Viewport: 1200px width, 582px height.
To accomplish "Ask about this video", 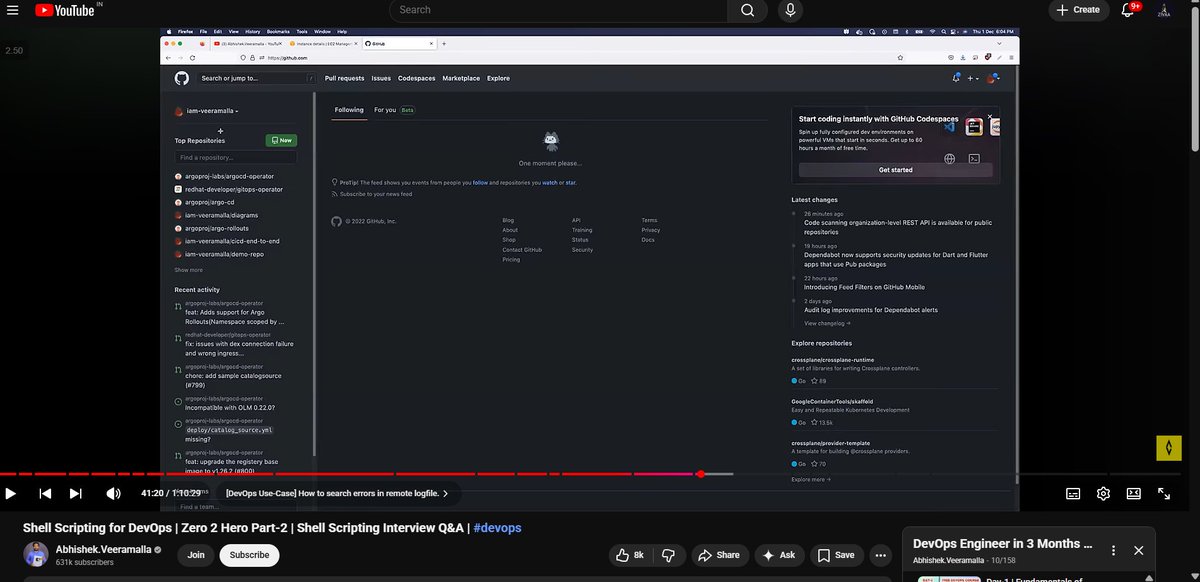I will coord(778,555).
